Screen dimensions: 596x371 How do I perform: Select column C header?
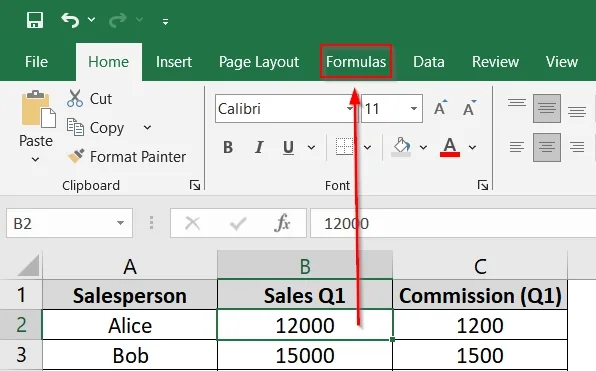pos(480,266)
